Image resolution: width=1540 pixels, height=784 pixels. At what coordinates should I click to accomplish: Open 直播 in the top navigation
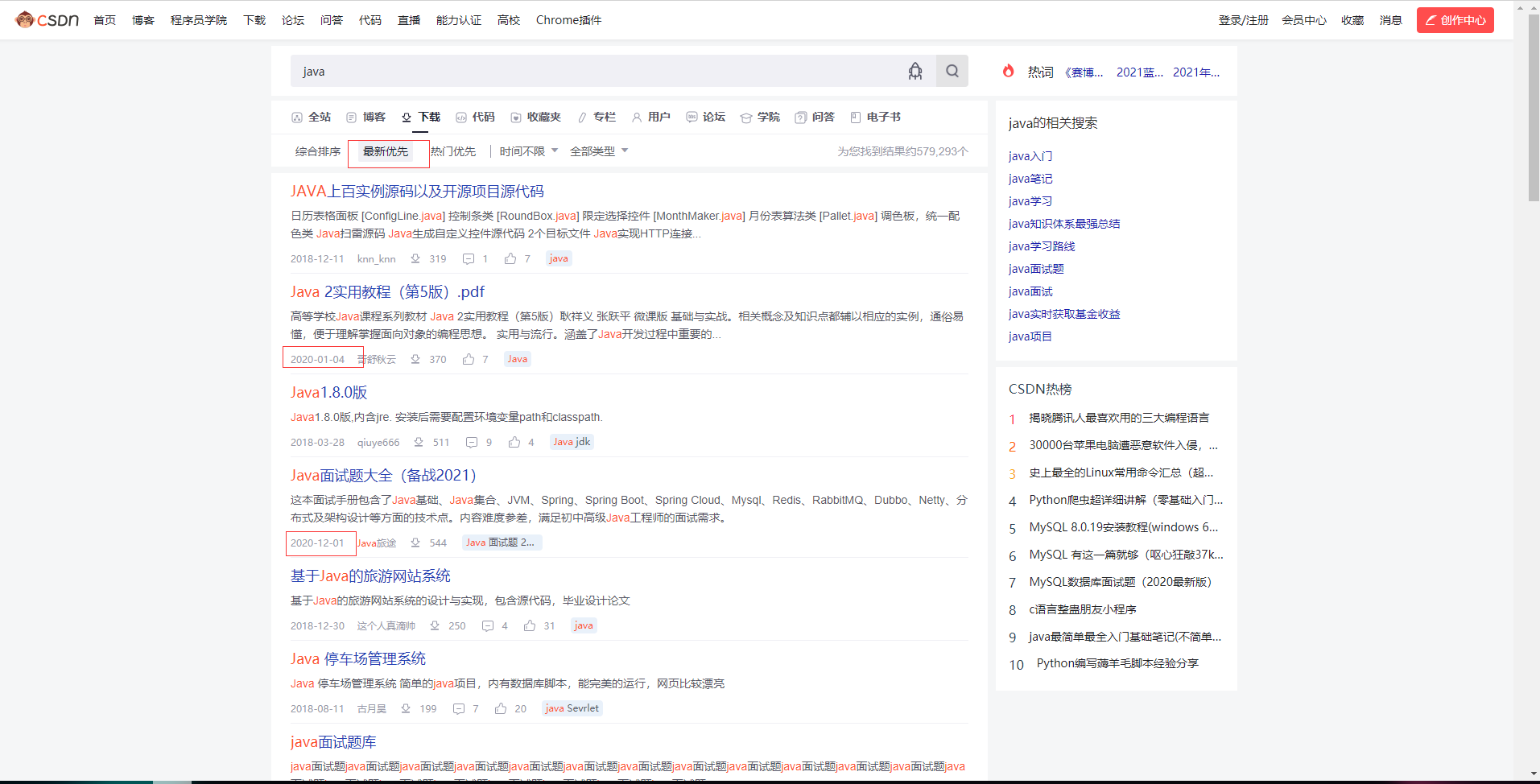[409, 20]
